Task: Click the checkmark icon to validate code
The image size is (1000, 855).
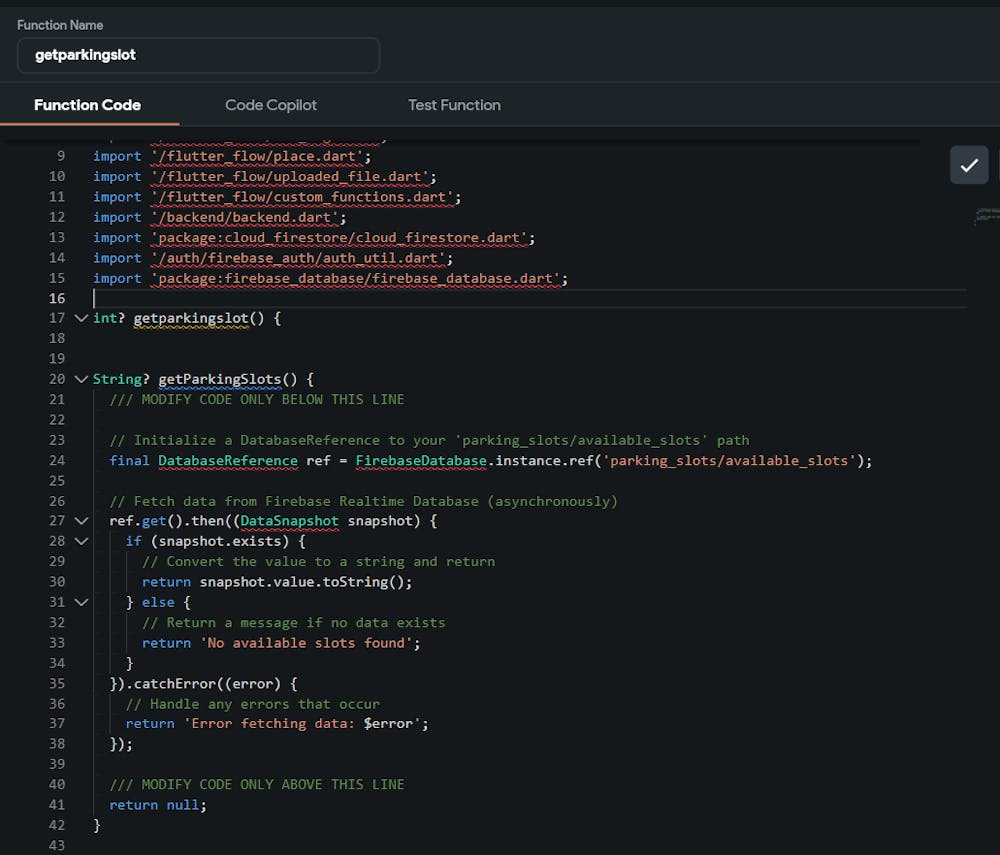Action: [x=968, y=165]
